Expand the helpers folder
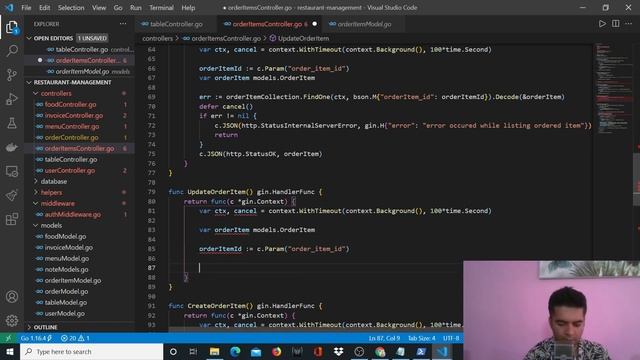The width and height of the screenshot is (640, 360). (x=36, y=192)
